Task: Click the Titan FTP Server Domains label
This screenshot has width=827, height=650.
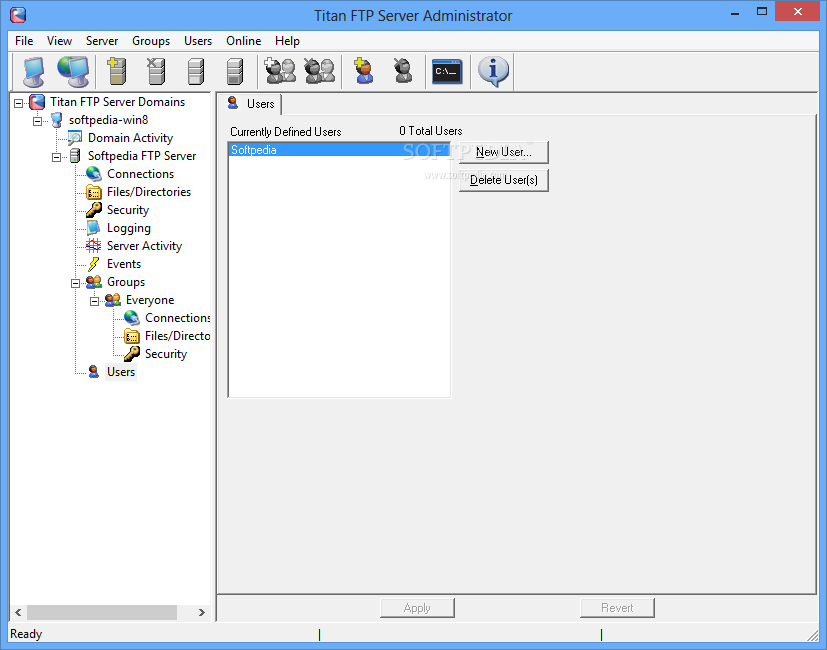Action: click(117, 102)
